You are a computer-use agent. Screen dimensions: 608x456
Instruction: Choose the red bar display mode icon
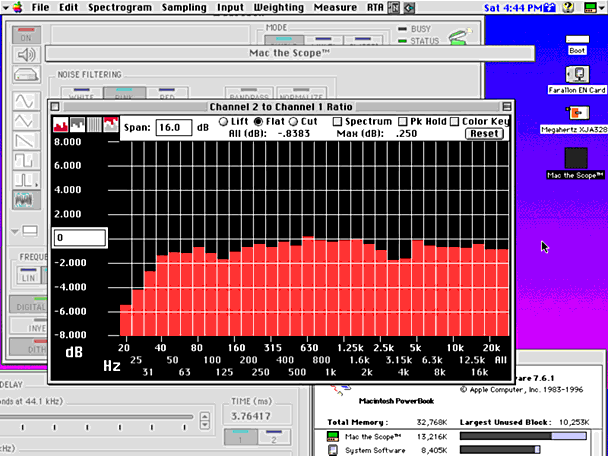click(60, 124)
